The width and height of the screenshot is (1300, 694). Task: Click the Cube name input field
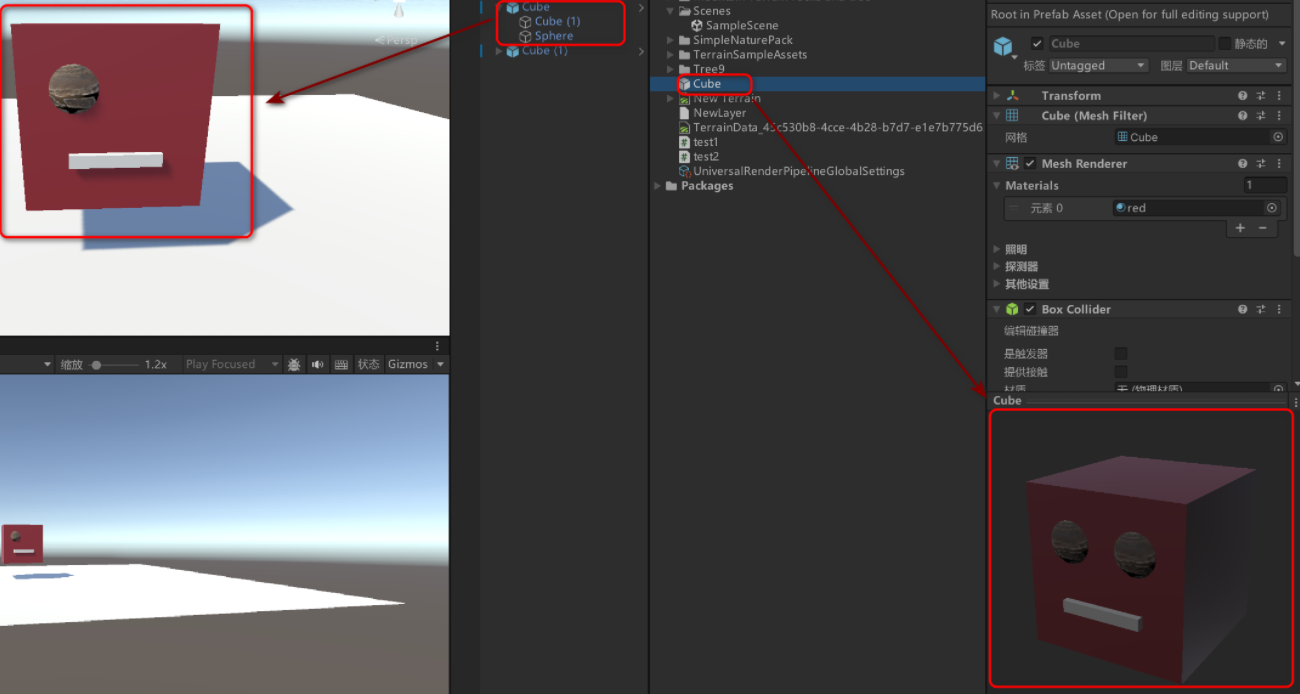(x=1130, y=43)
